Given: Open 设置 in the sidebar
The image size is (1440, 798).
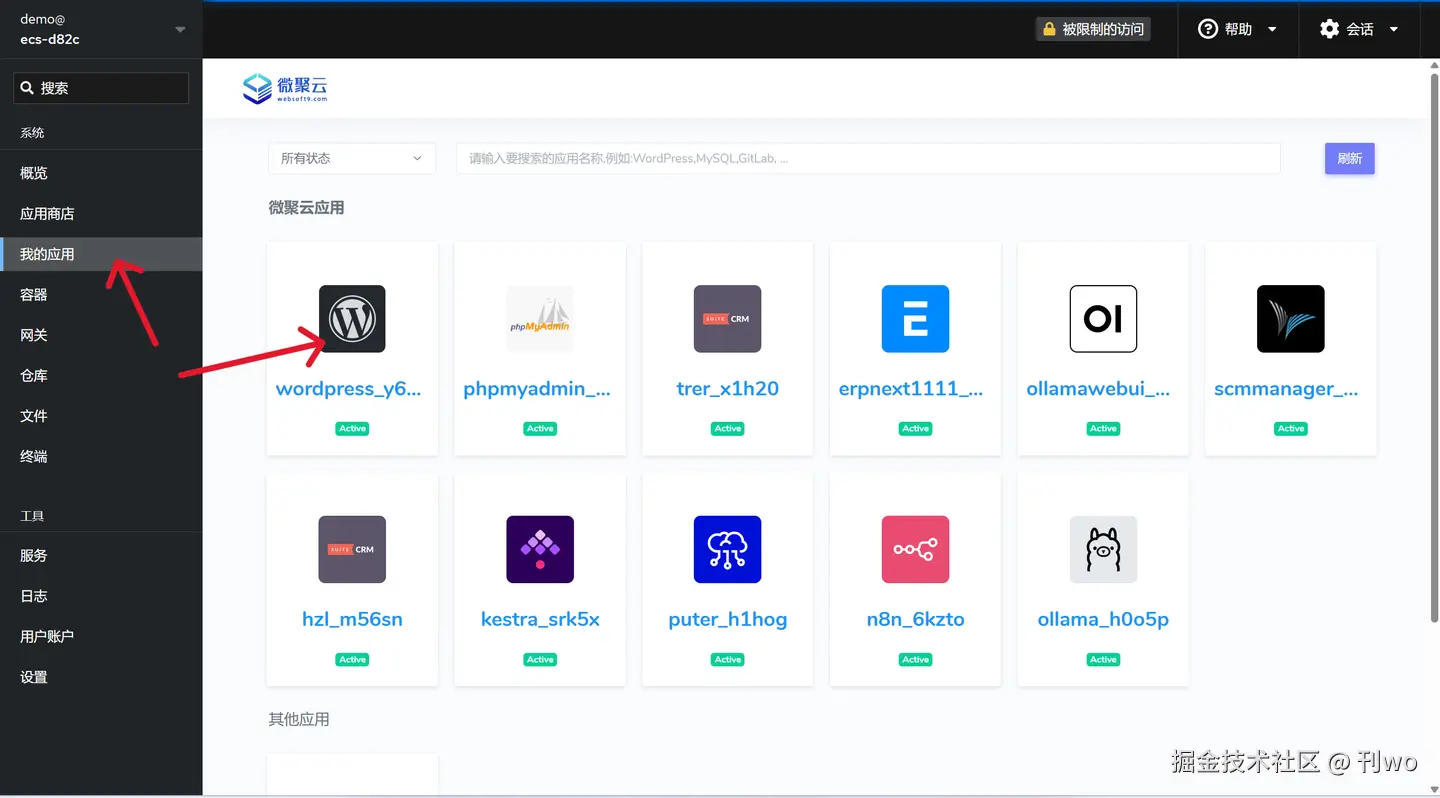Looking at the screenshot, I should tap(101, 676).
